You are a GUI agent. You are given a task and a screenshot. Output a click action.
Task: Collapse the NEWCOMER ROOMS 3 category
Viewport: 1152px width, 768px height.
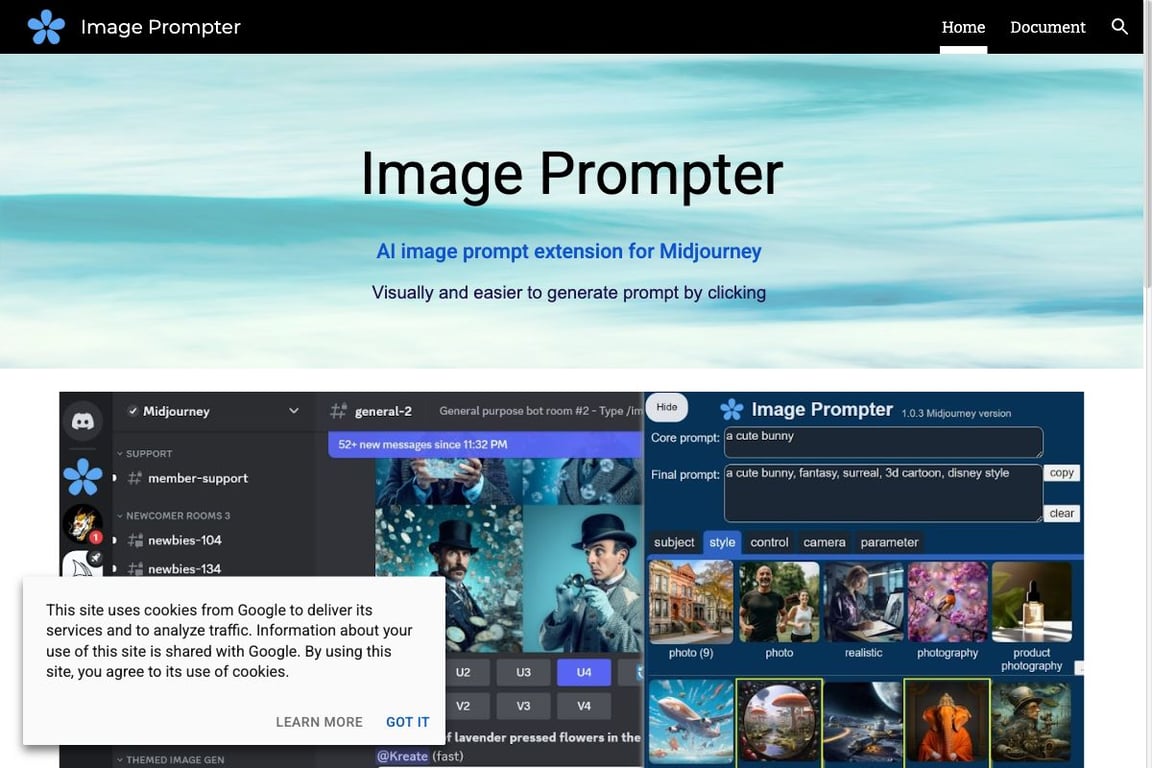pyautogui.click(x=173, y=515)
